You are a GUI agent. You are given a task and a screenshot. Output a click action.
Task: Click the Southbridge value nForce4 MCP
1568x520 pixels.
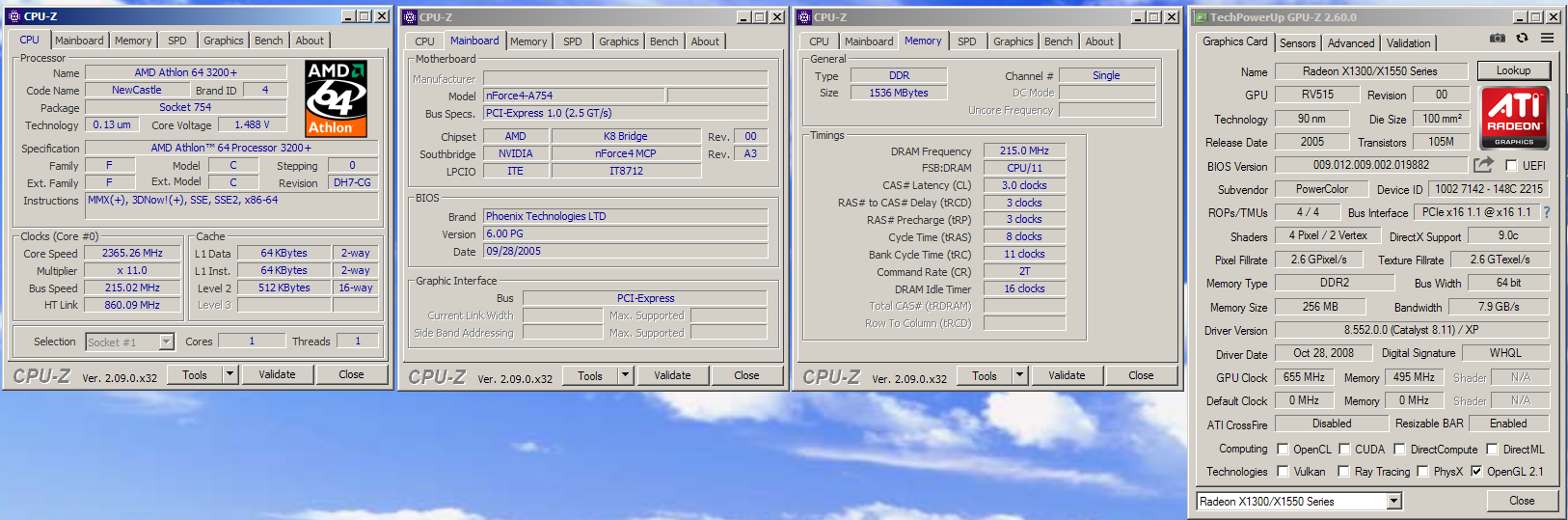pos(626,153)
